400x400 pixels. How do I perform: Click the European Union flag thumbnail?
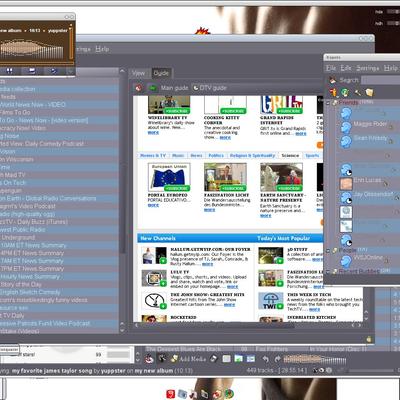pyautogui.click(x=169, y=177)
